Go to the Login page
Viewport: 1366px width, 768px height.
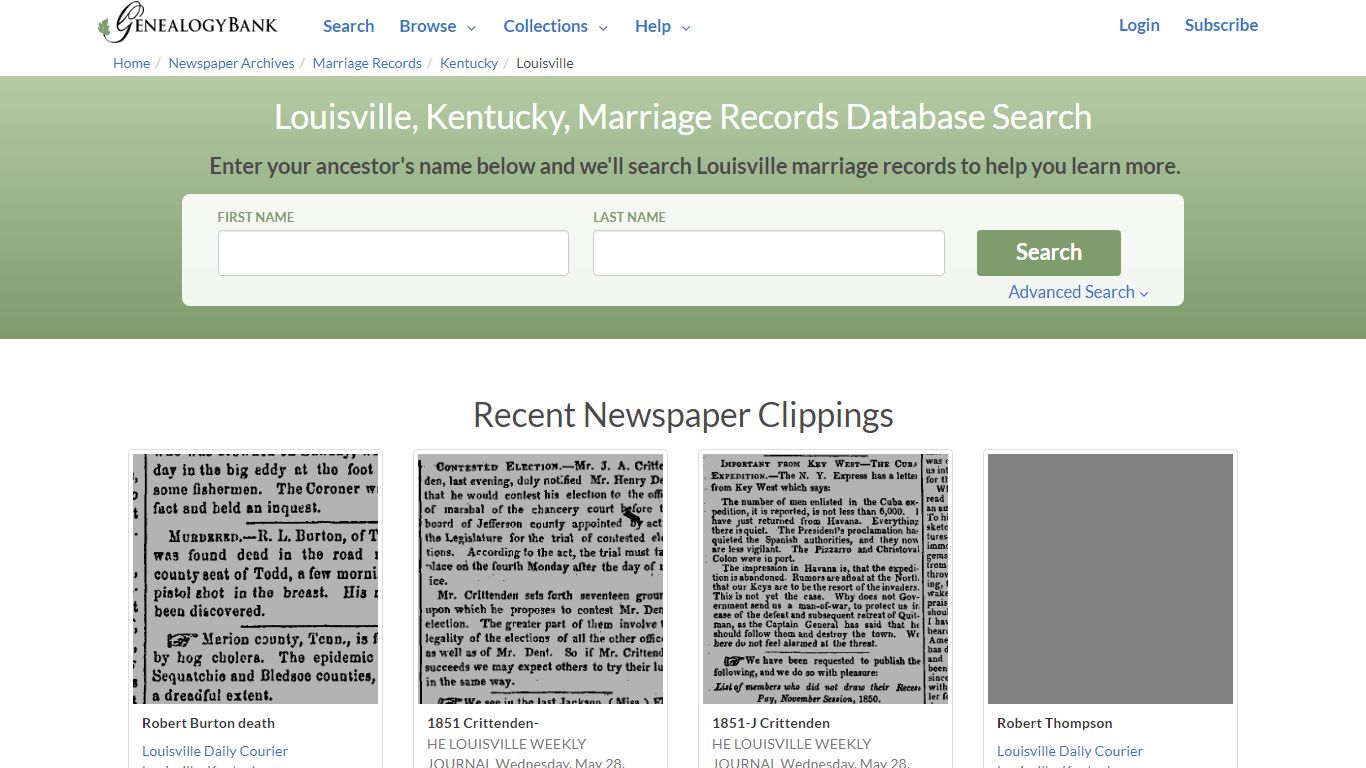[1139, 25]
